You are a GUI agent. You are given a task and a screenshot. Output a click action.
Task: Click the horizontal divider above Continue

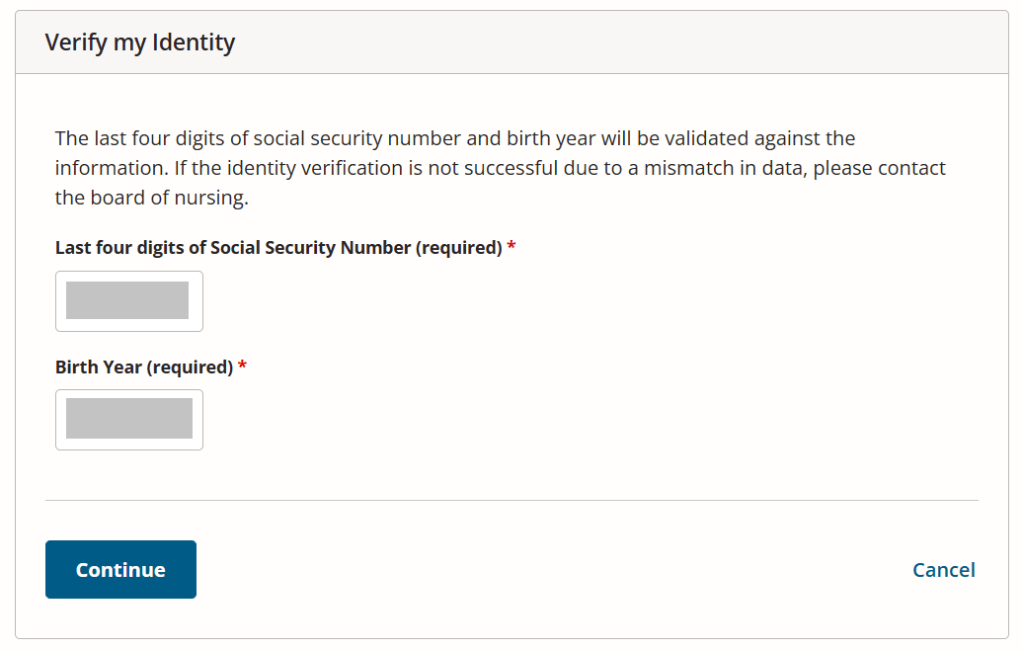click(511, 500)
